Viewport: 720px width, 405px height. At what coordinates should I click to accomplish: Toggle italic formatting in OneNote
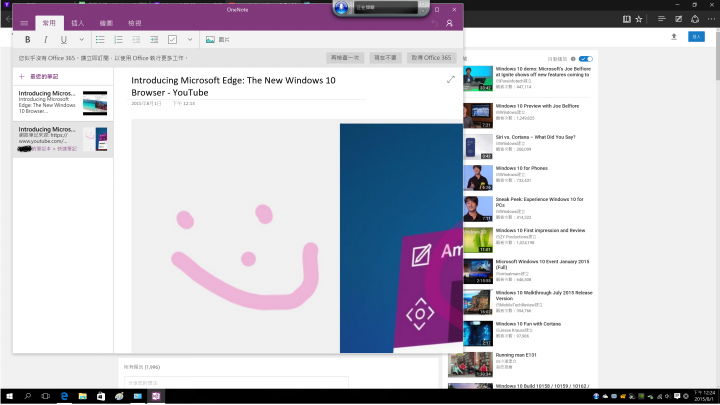(45, 39)
